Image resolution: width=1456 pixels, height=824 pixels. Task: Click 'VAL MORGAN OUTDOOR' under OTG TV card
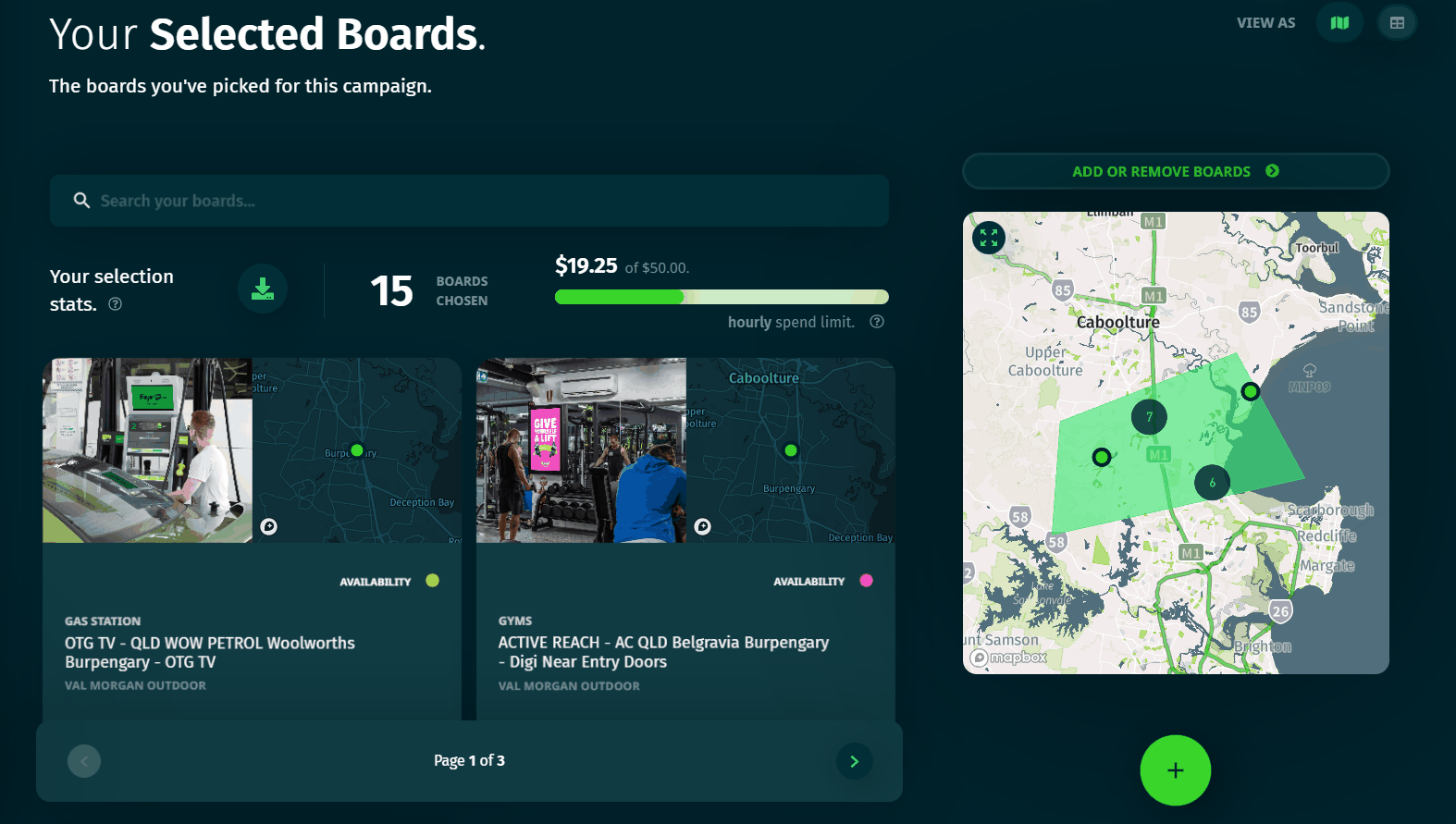click(135, 685)
